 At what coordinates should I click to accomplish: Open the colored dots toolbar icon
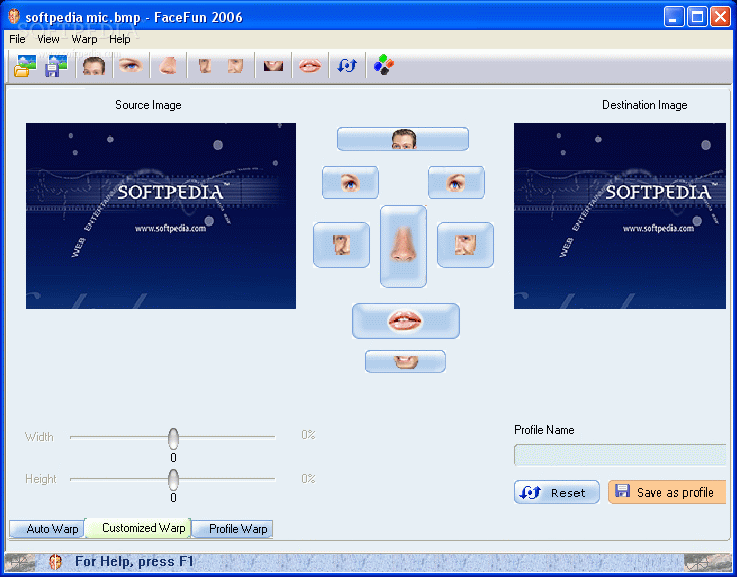click(x=384, y=65)
